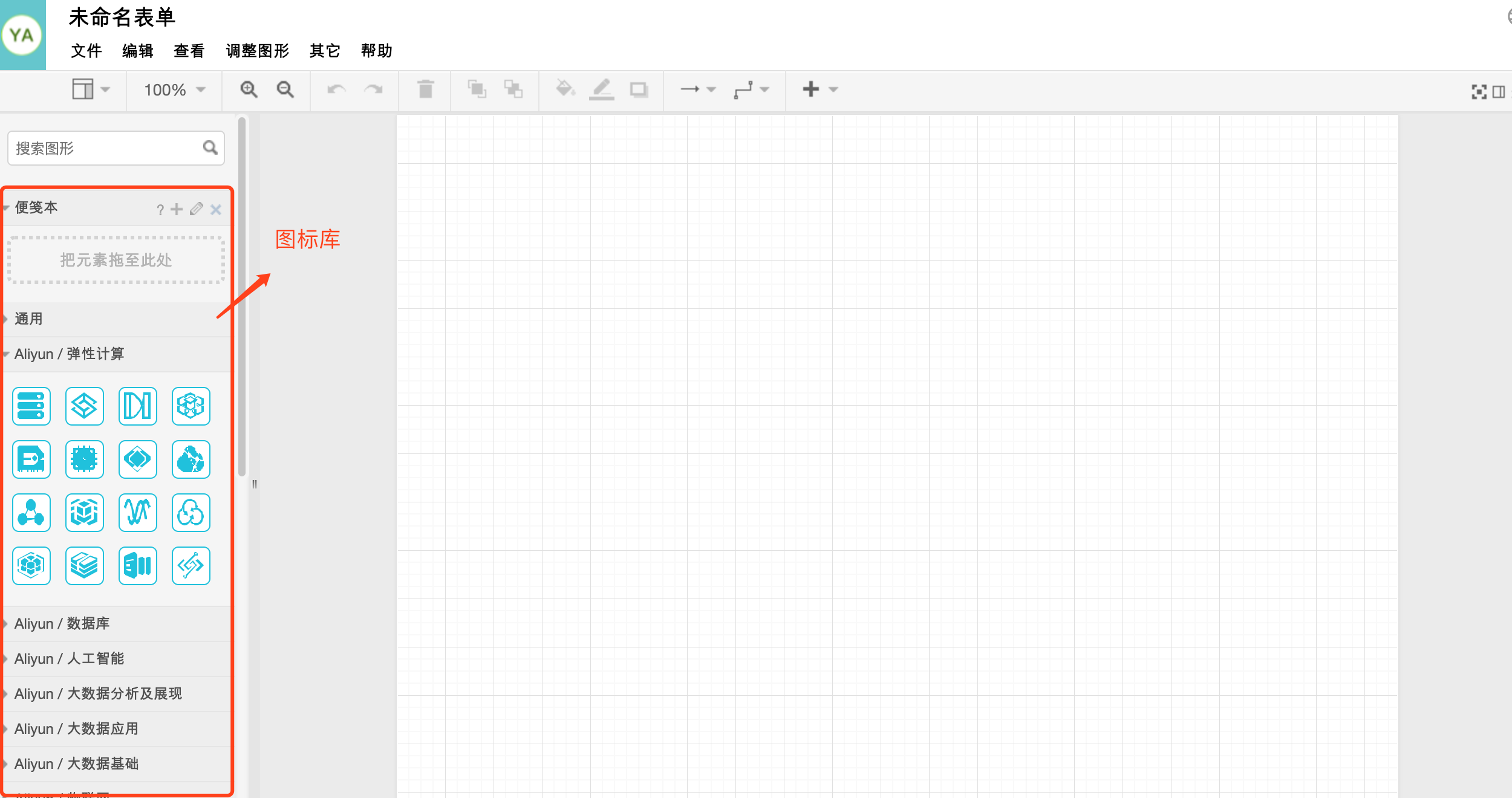Screen dimensions: 1512x798
Task: Expand the Aliyun / 大数据基础 section
Action: click(x=116, y=764)
